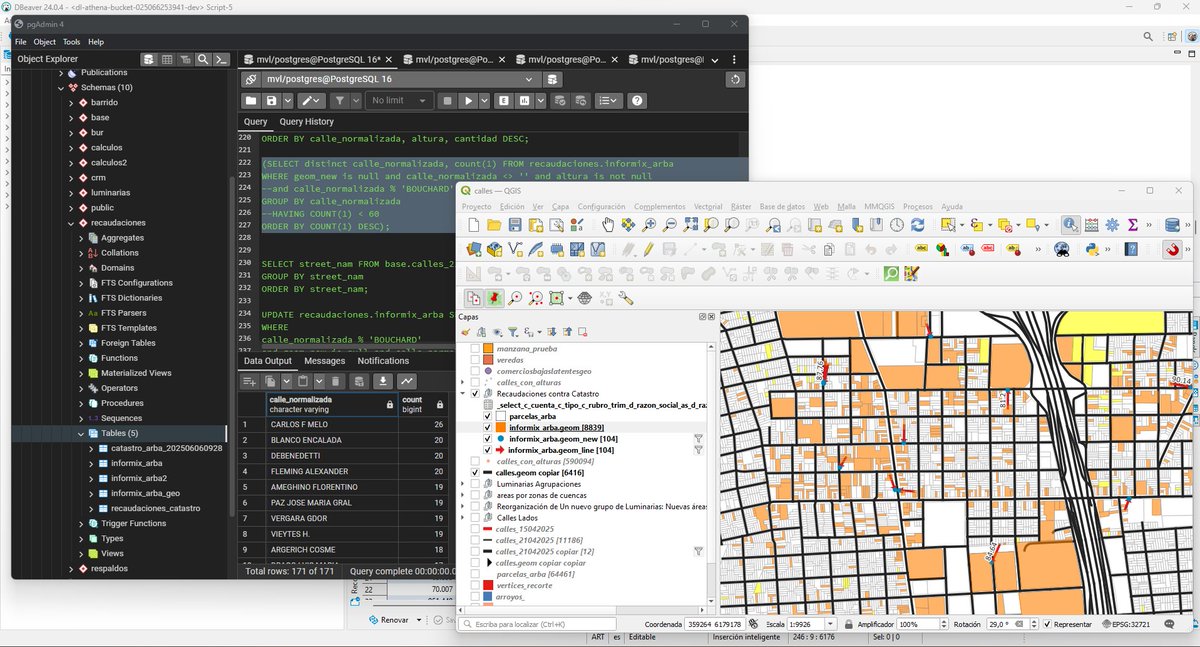Open the No limit rows dropdown

click(399, 101)
